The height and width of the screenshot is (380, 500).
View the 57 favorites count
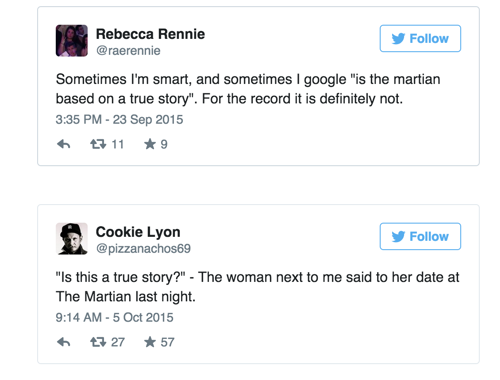tap(167, 342)
